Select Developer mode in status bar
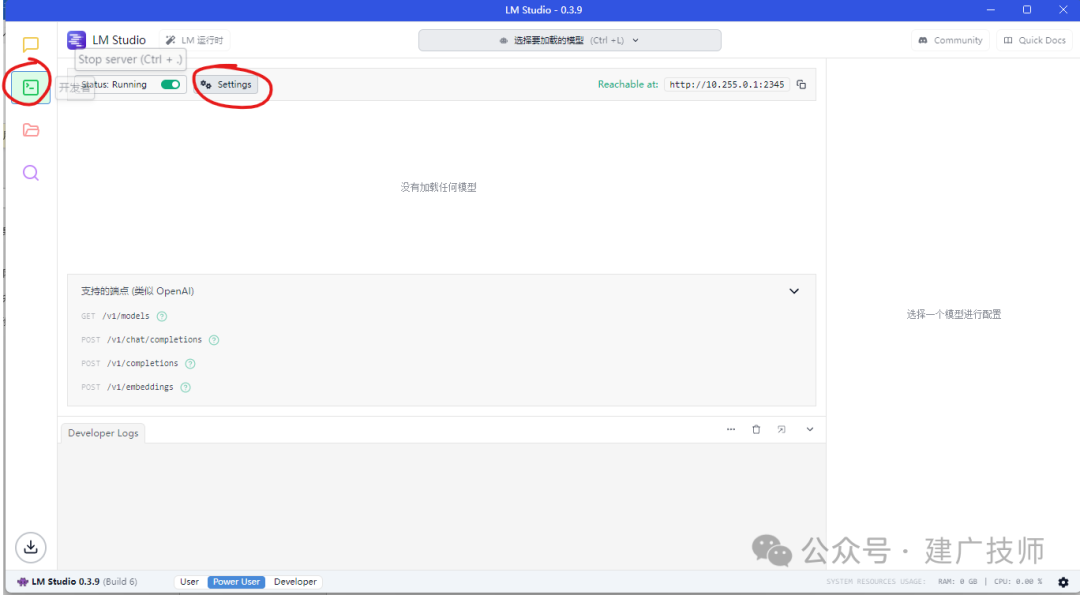The width and height of the screenshot is (1080, 595). coord(295,582)
